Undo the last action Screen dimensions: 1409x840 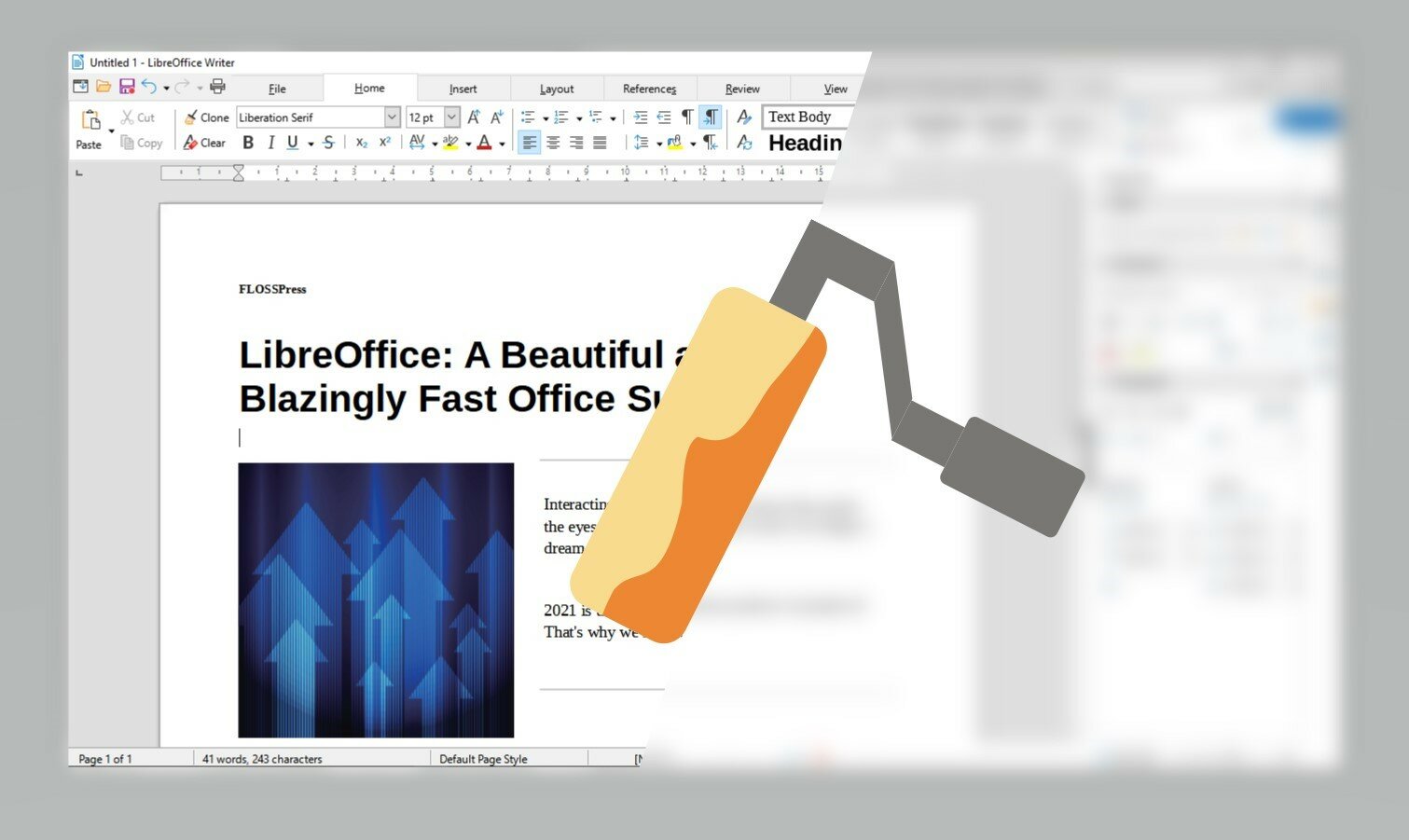click(x=149, y=87)
